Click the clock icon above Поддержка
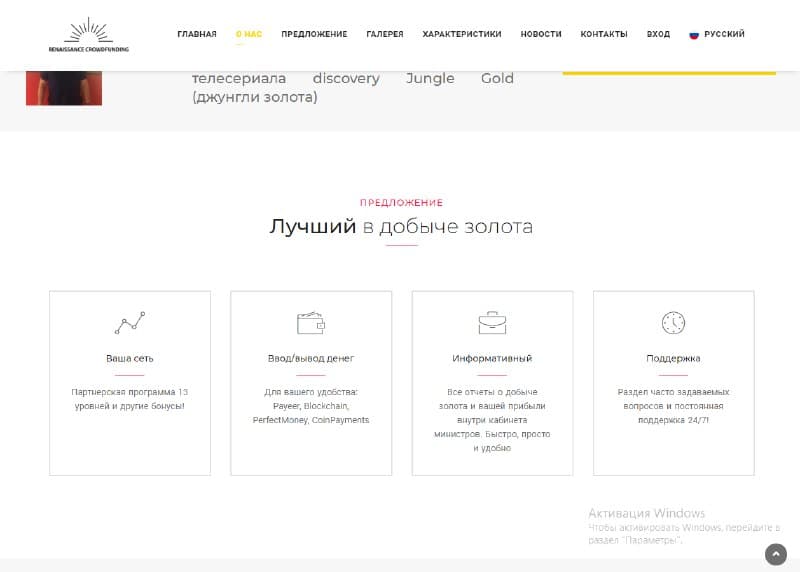Viewport: 800px width, 572px height. [x=673, y=323]
